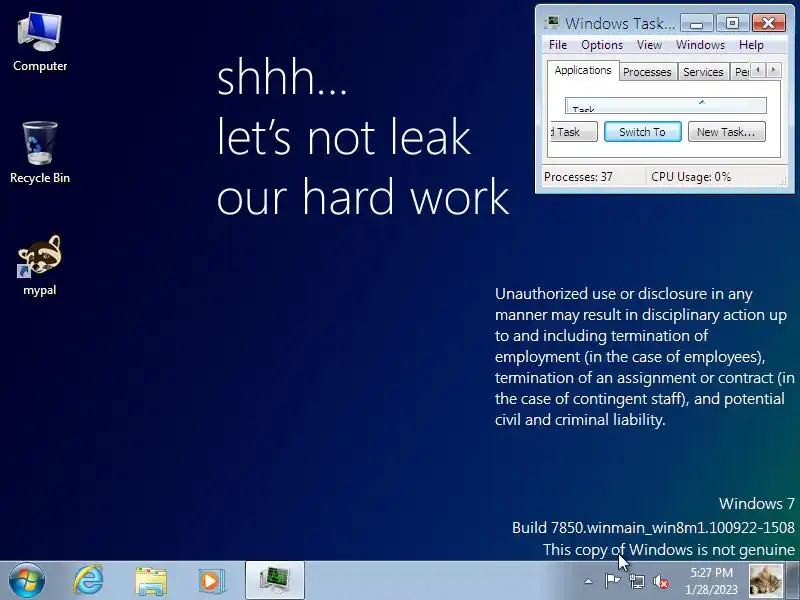The height and width of the screenshot is (600, 800).
Task: Click the Processes: 37 status text
Action: click(x=578, y=177)
